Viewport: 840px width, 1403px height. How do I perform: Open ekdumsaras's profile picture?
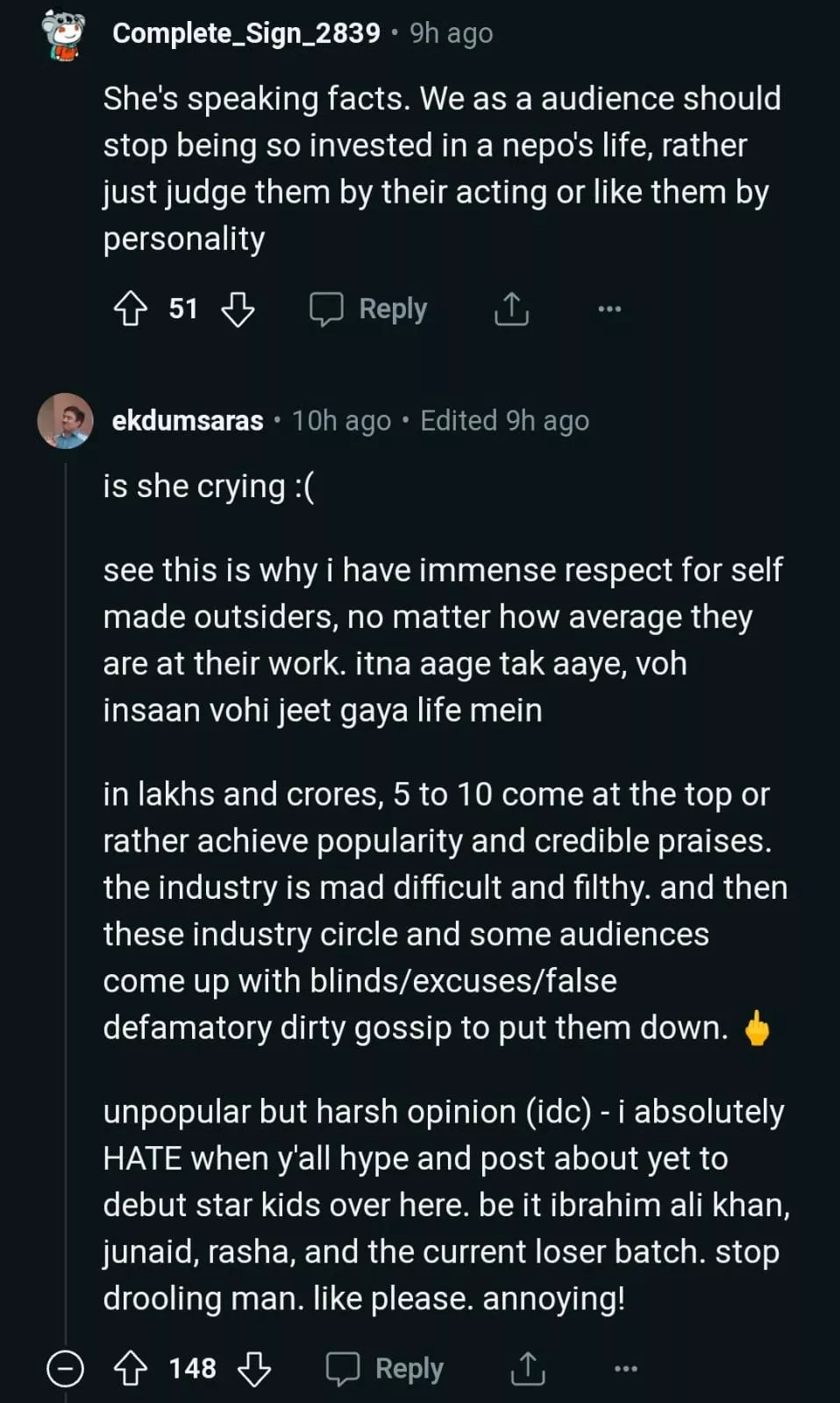click(x=65, y=421)
